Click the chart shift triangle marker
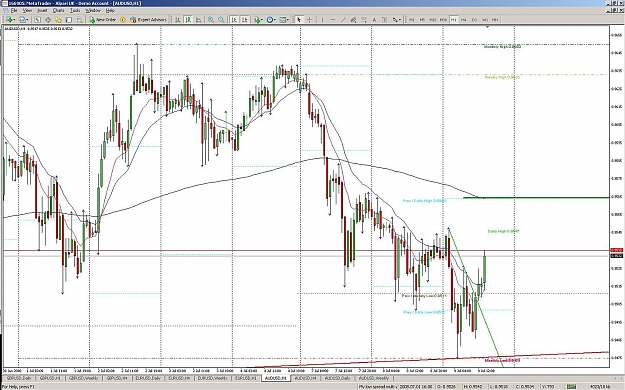 pos(487,27)
